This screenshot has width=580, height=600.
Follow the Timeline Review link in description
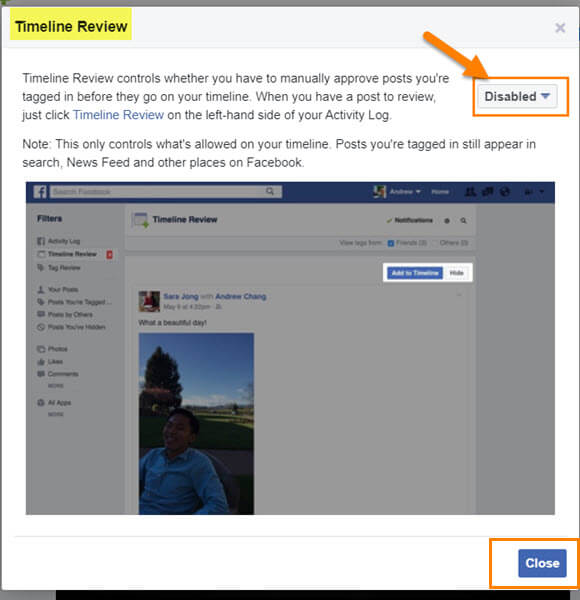click(x=118, y=115)
